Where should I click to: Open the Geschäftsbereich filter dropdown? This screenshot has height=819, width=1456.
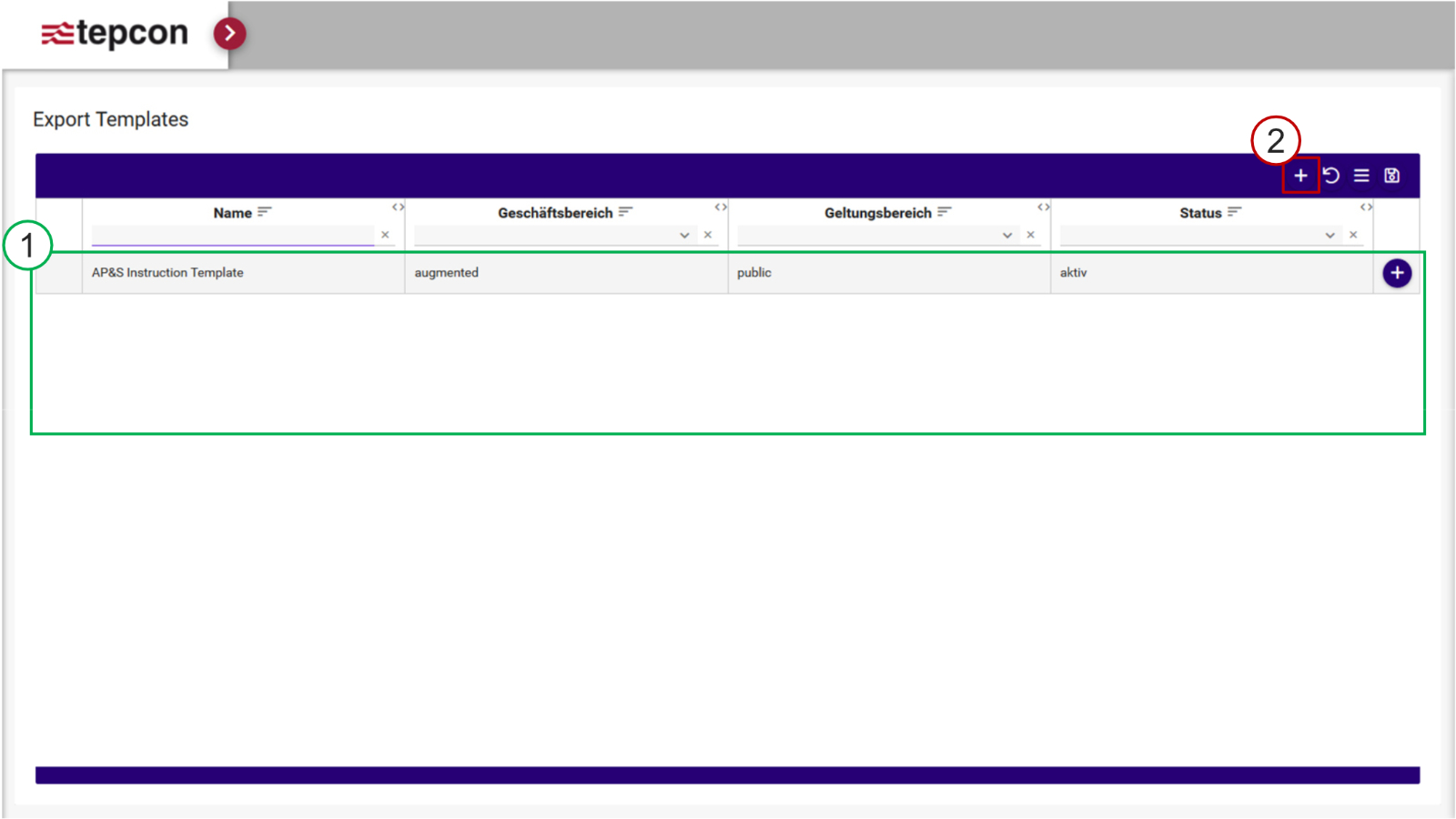684,236
